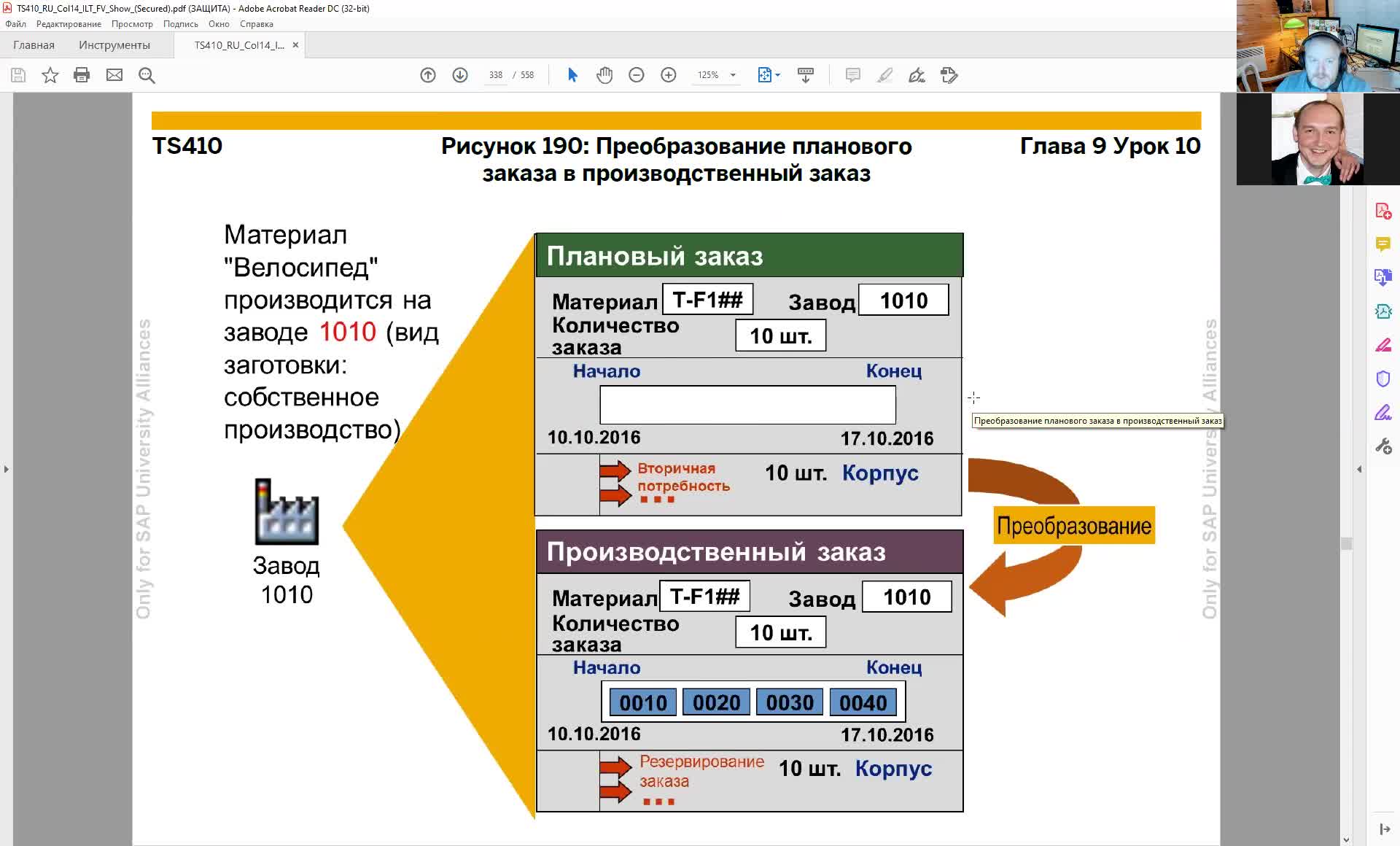Collapse right tools pane with arrow icon

[x=1384, y=829]
